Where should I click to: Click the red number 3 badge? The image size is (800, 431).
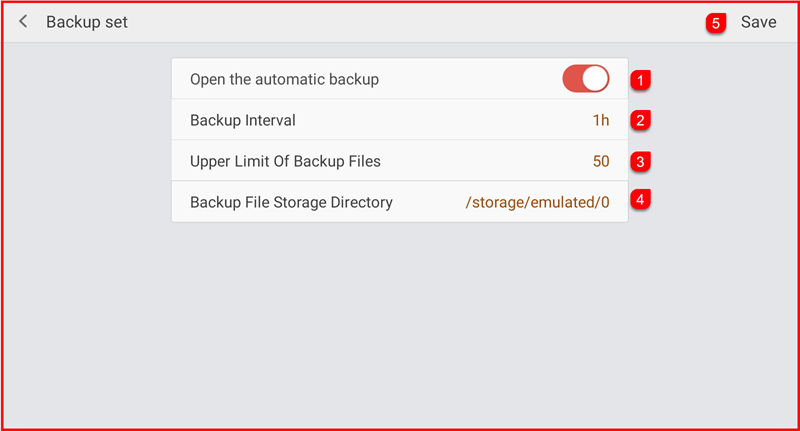click(x=641, y=160)
